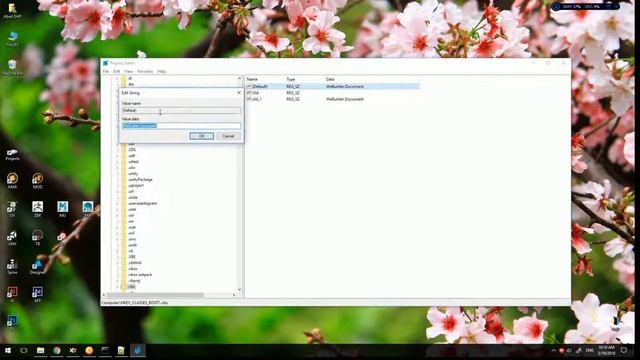Select the .vbs key in the tree

[131, 287]
